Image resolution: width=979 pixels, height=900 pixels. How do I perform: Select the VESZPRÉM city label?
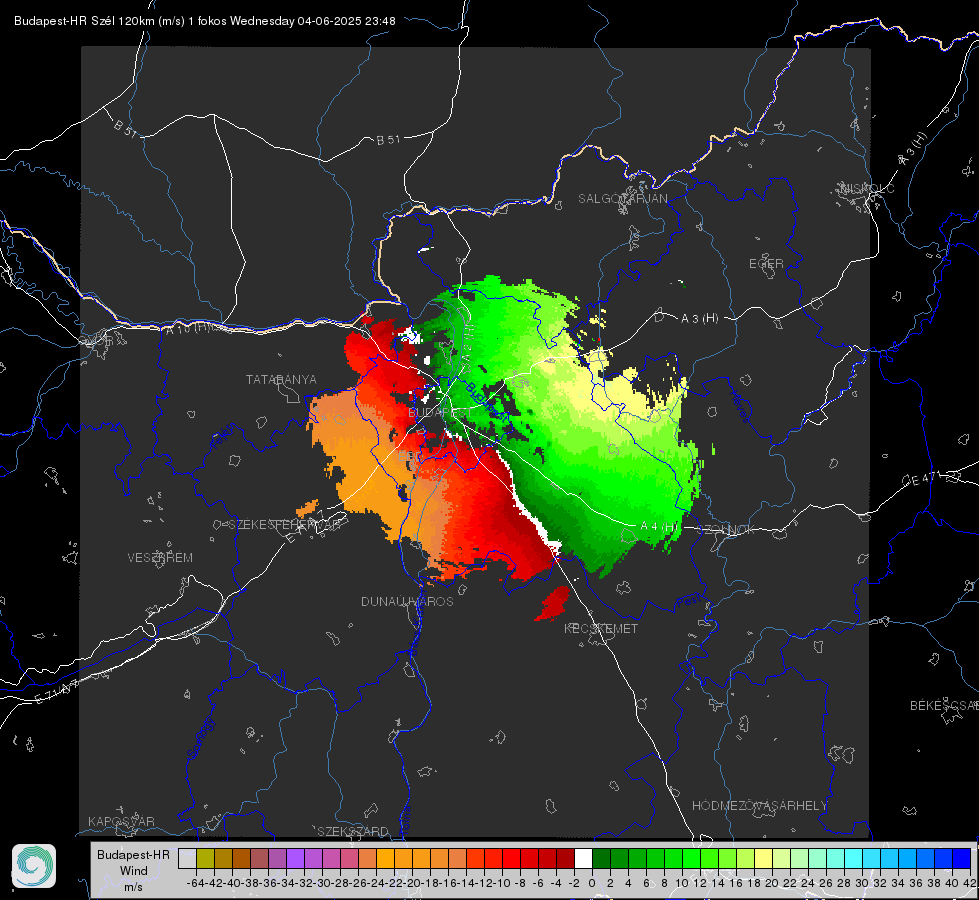(x=160, y=558)
